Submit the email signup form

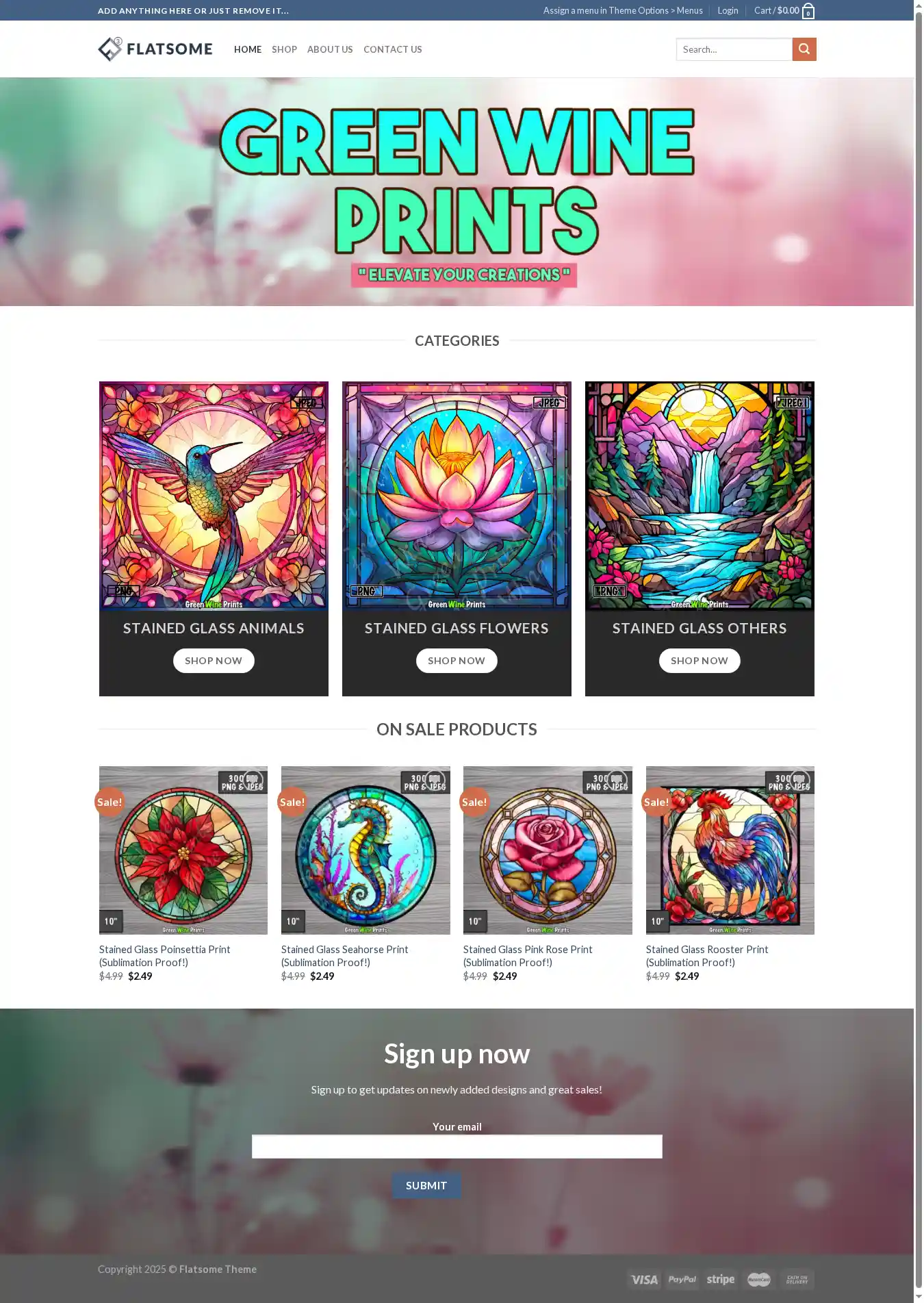(x=426, y=1185)
